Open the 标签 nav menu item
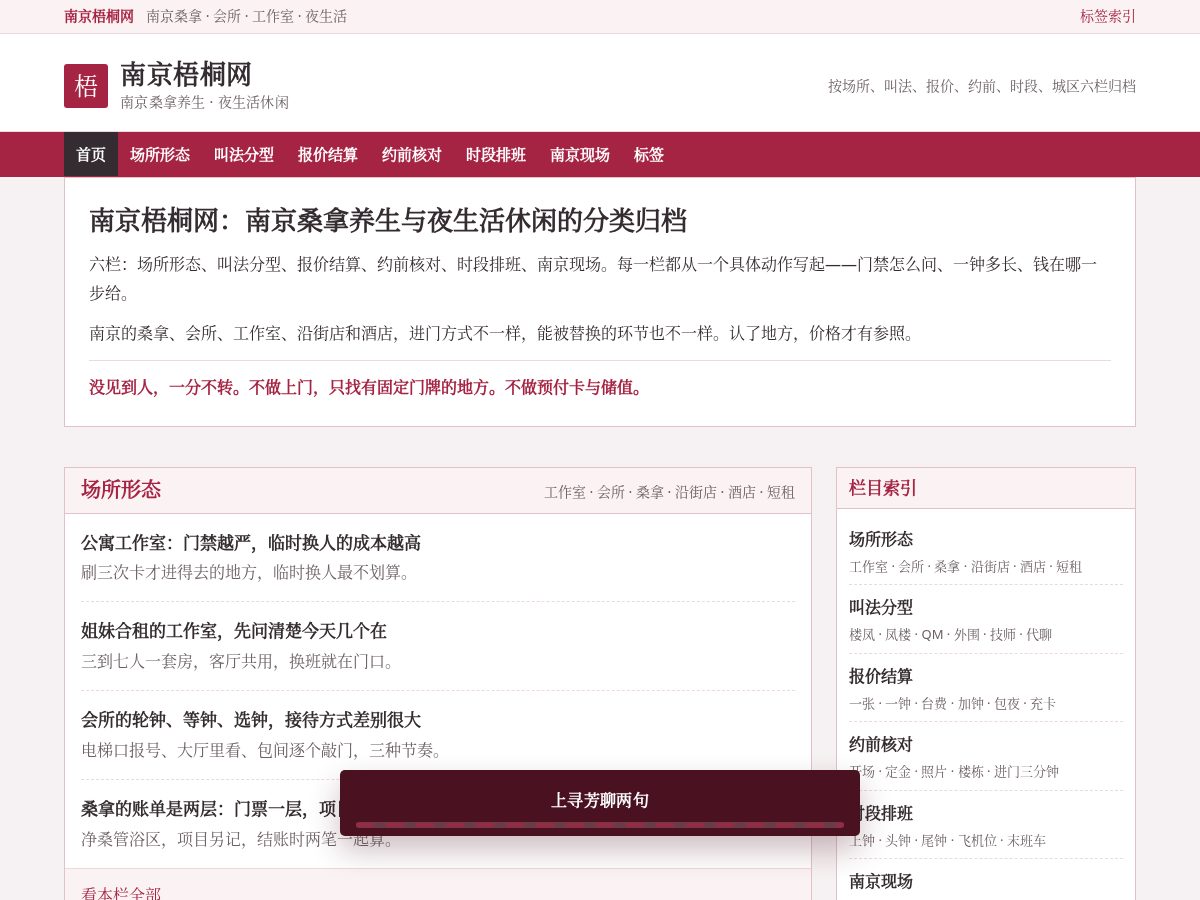Image resolution: width=1200 pixels, height=900 pixels. (x=649, y=154)
